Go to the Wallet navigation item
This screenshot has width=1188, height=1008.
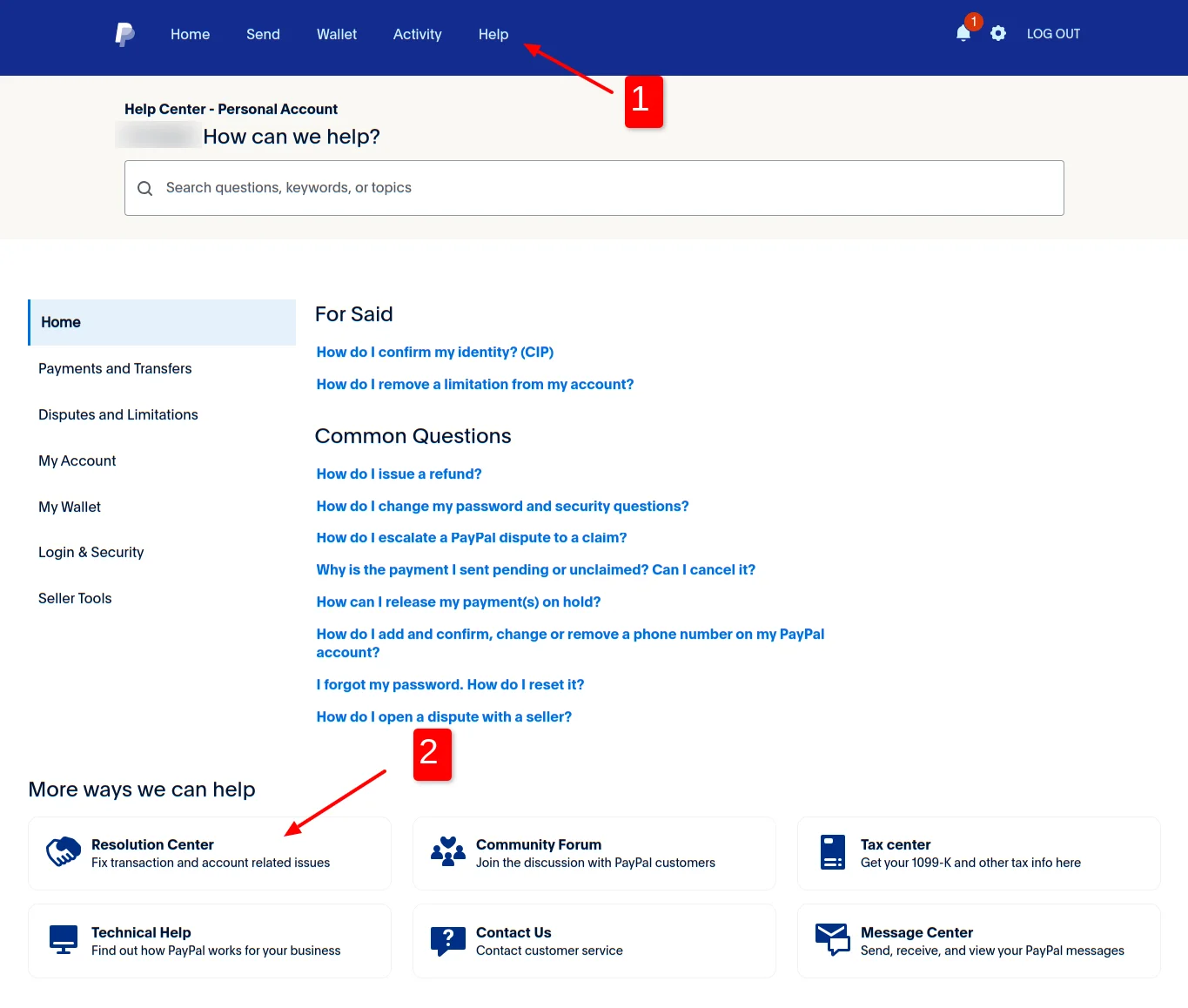point(337,34)
